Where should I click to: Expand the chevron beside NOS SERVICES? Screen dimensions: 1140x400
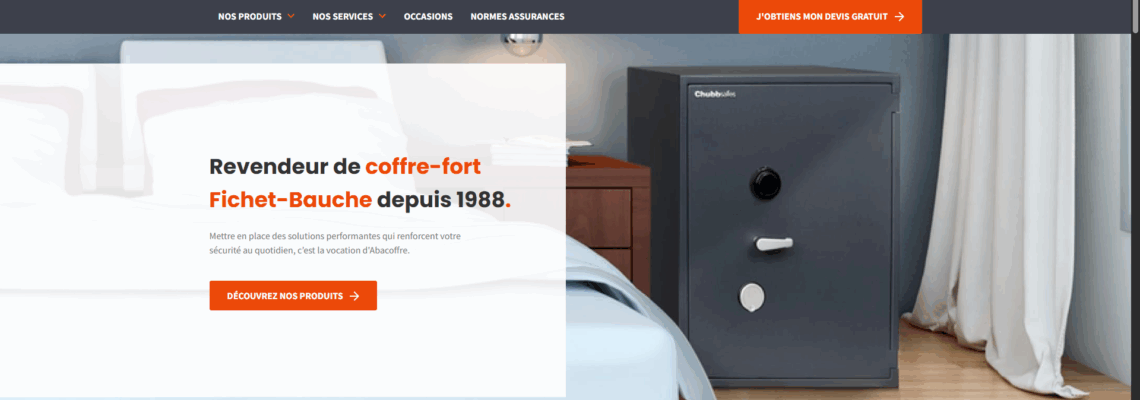click(382, 16)
